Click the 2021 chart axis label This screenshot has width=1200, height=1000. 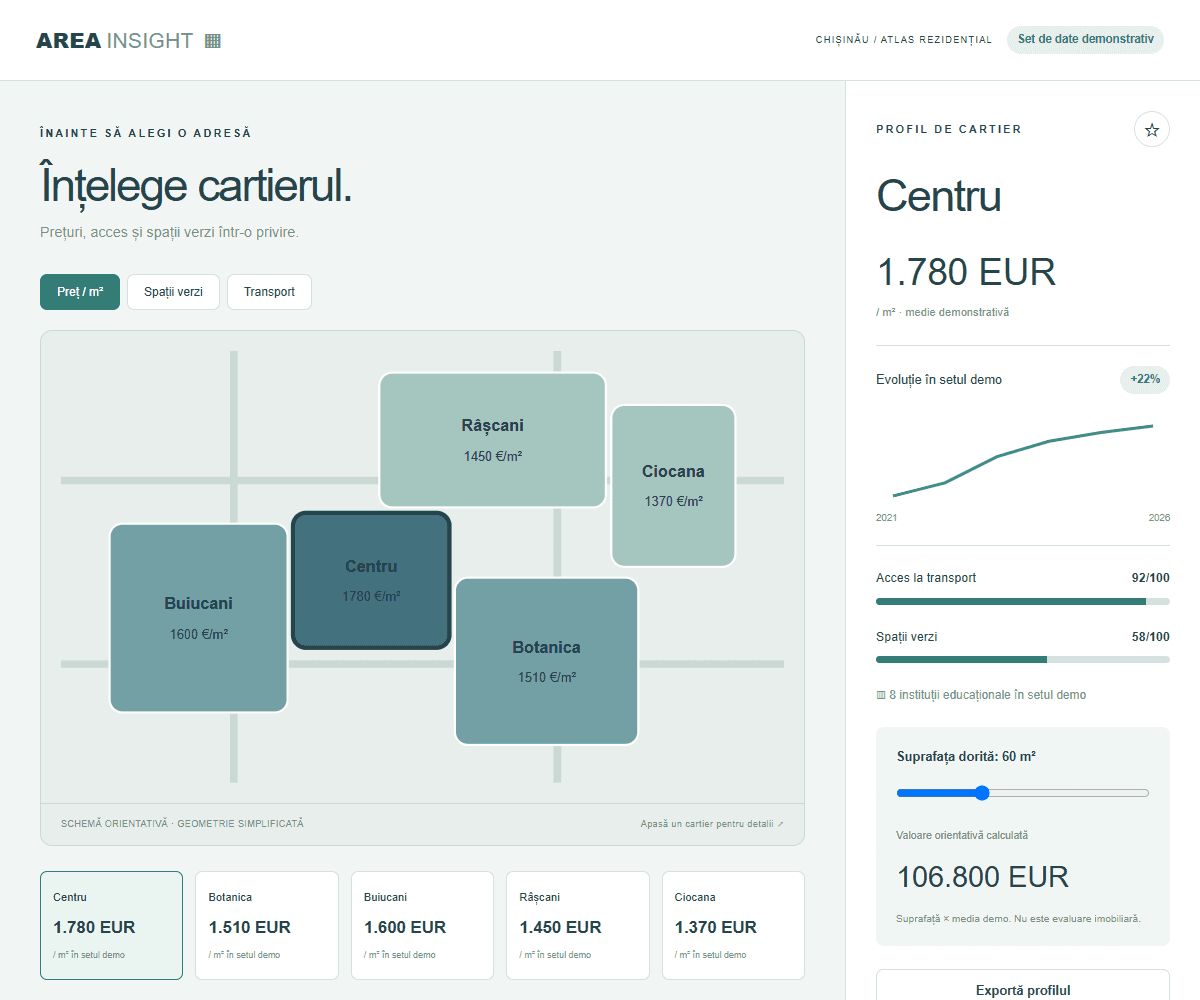click(886, 518)
